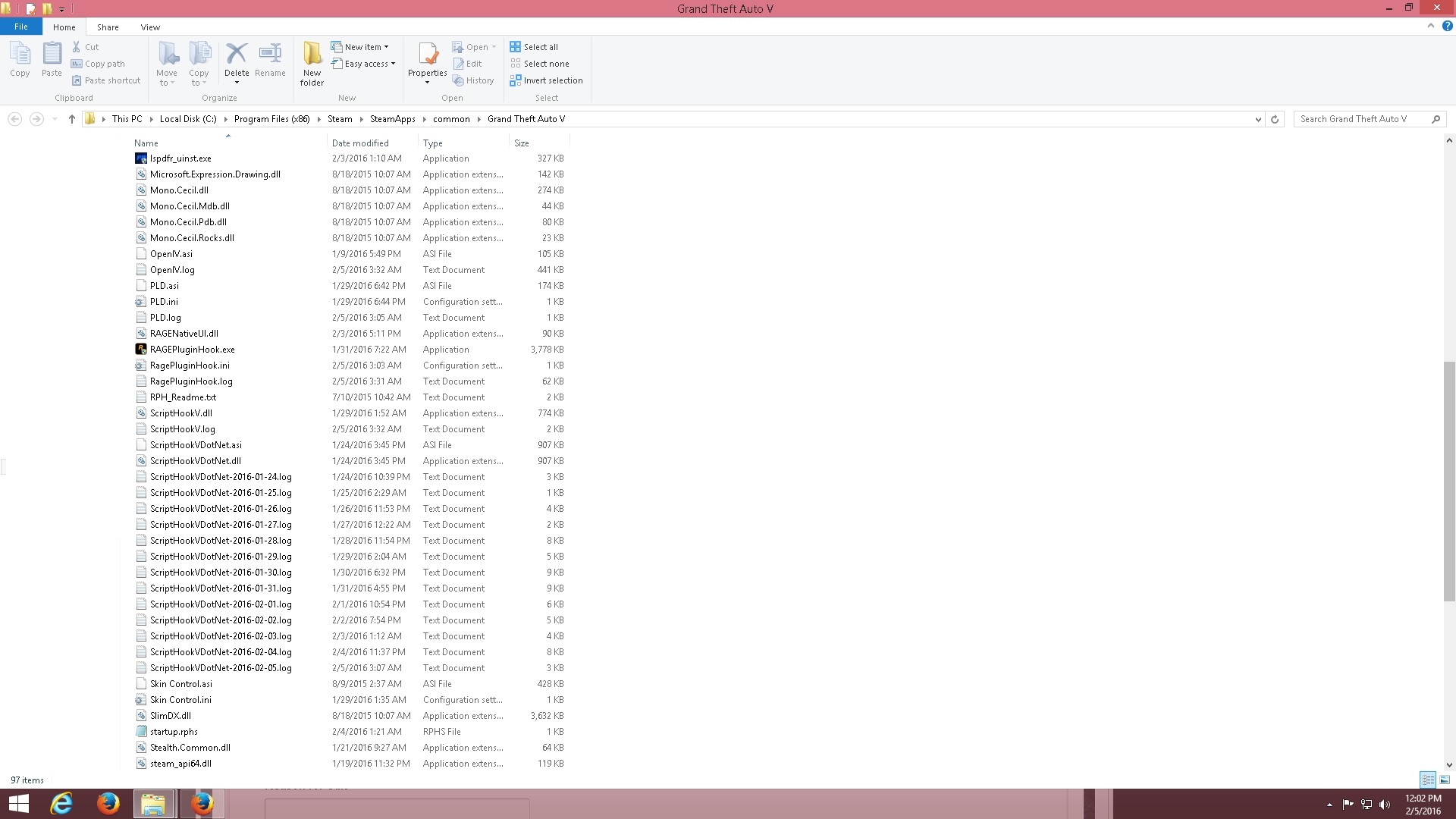Navigate up one folder level arrow
This screenshot has height=819, width=1456.
(x=72, y=119)
